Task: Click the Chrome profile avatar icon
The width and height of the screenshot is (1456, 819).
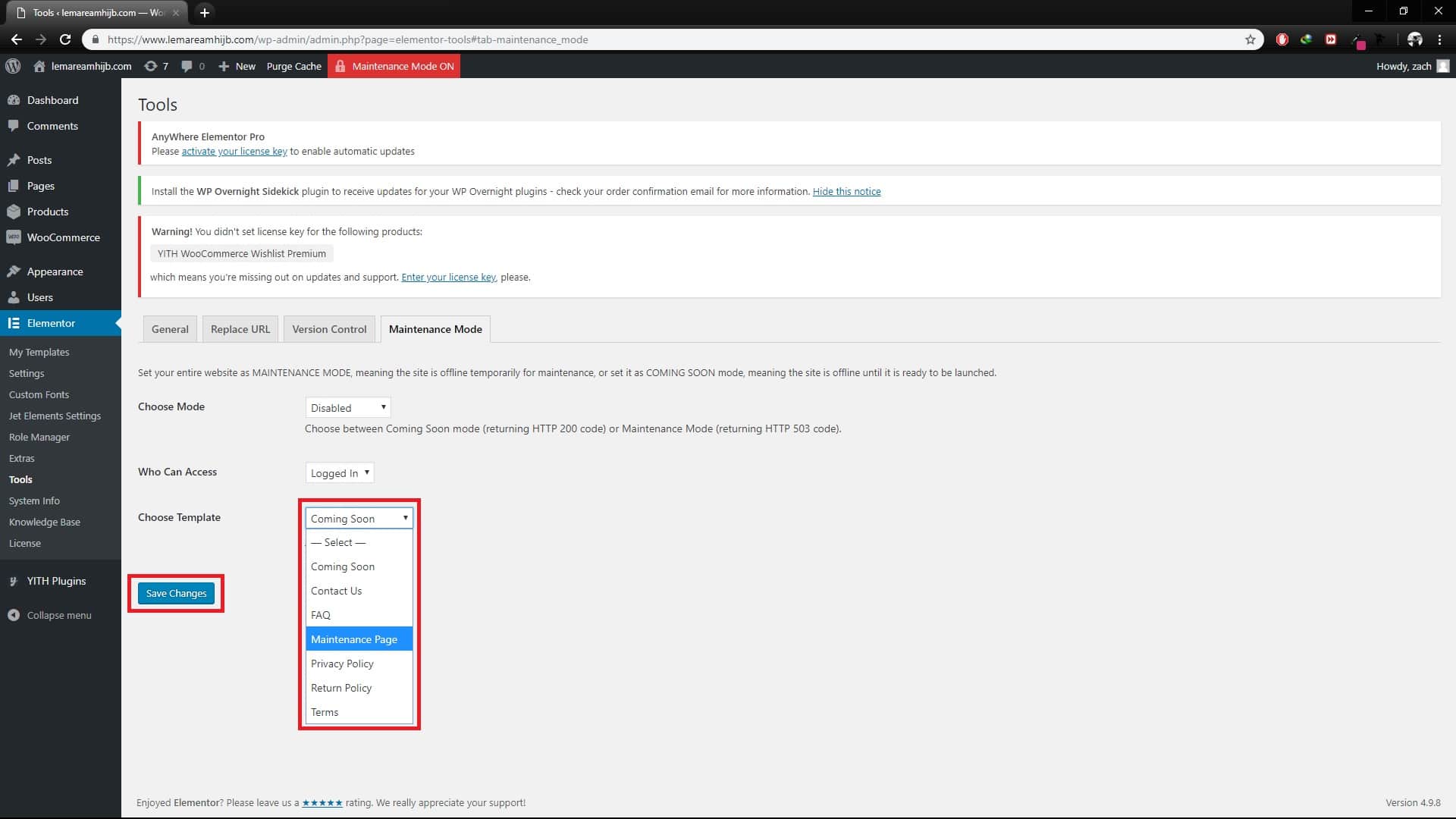Action: (1414, 39)
